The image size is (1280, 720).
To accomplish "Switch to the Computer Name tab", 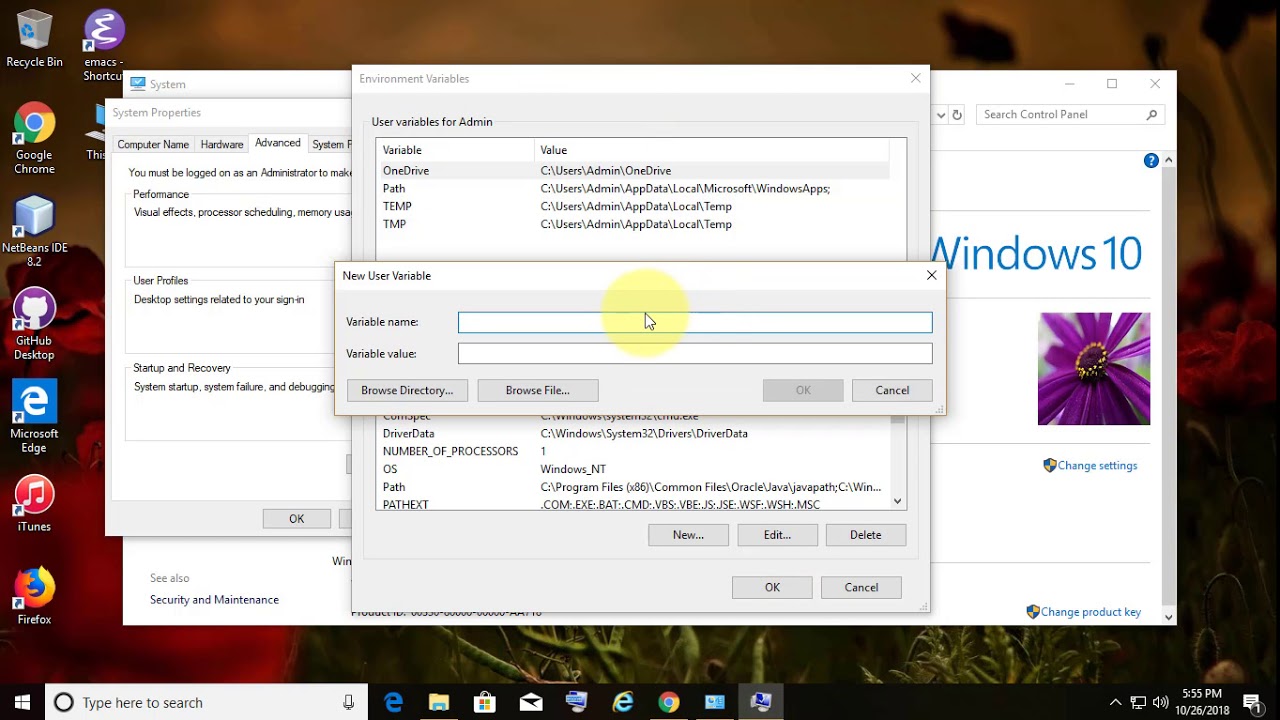I will click(153, 144).
